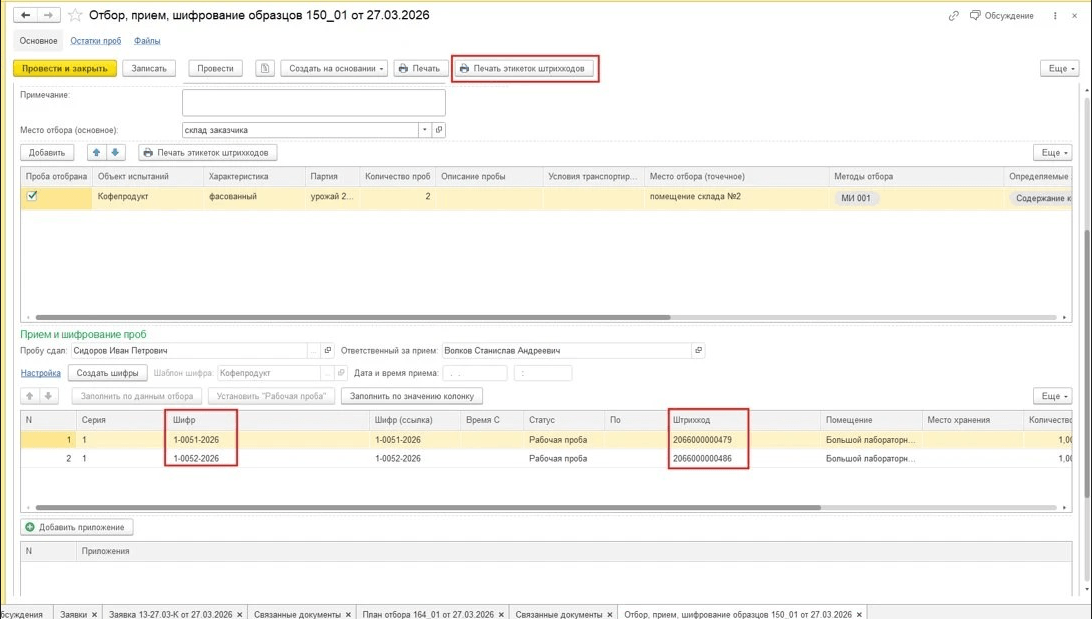Viewport: 1092px width, 619px height.
Task: Click the Методы отбора value МИ 001
Action: pos(855,198)
